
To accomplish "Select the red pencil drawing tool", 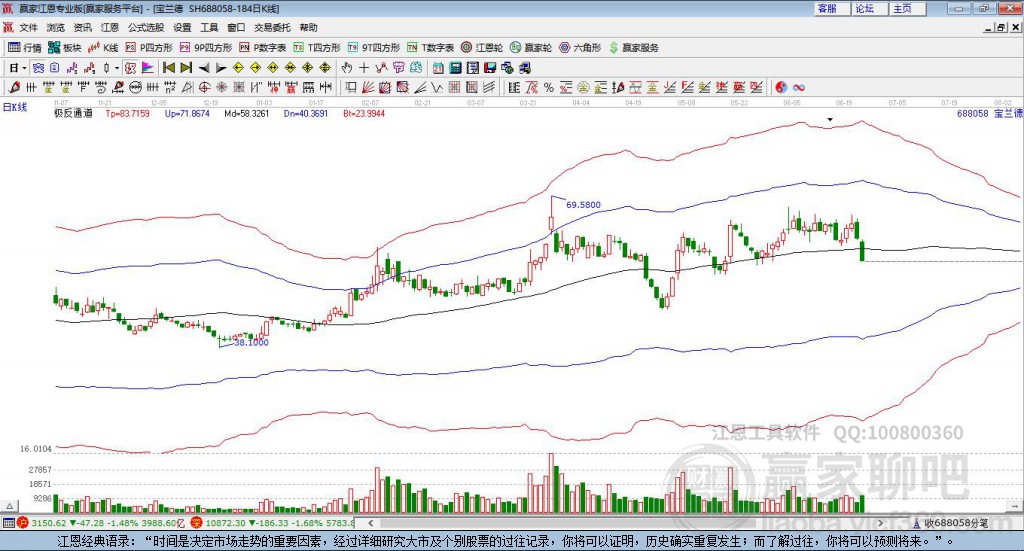I will coord(14,87).
